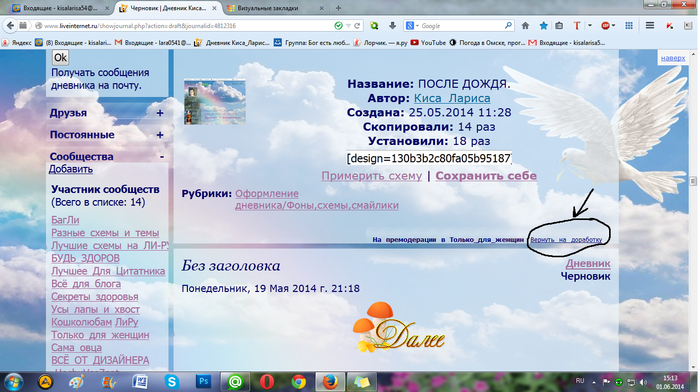This screenshot has height=392, width=700.
Task: Open the blue grid apps icon
Action: 629,26
